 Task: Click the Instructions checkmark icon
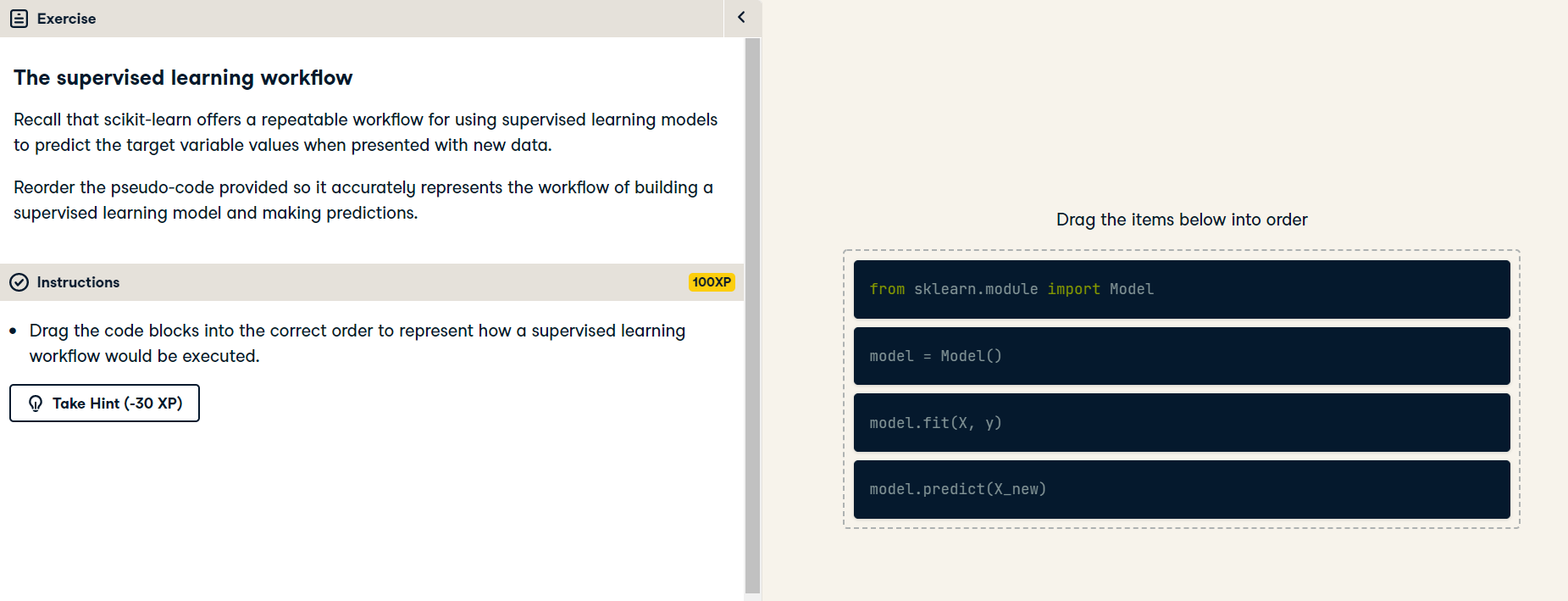tap(19, 282)
